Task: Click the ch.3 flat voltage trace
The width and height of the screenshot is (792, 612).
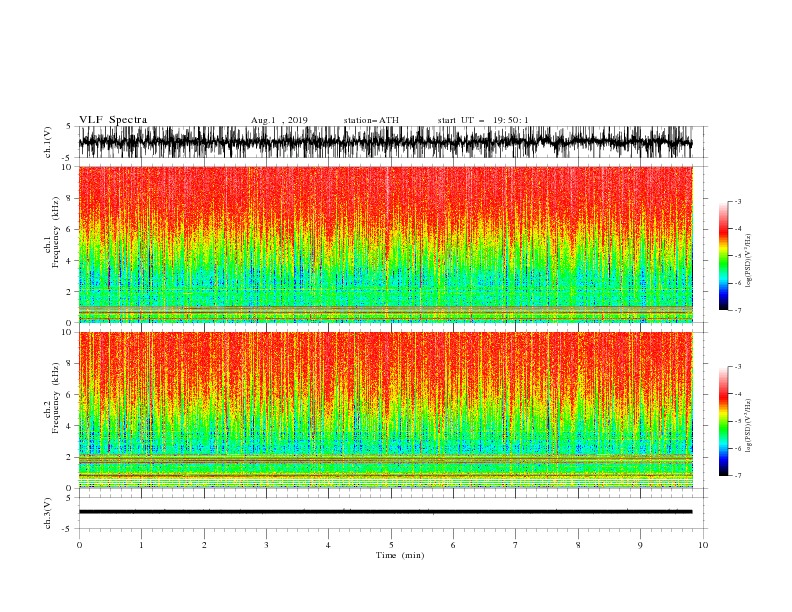Action: [385, 512]
